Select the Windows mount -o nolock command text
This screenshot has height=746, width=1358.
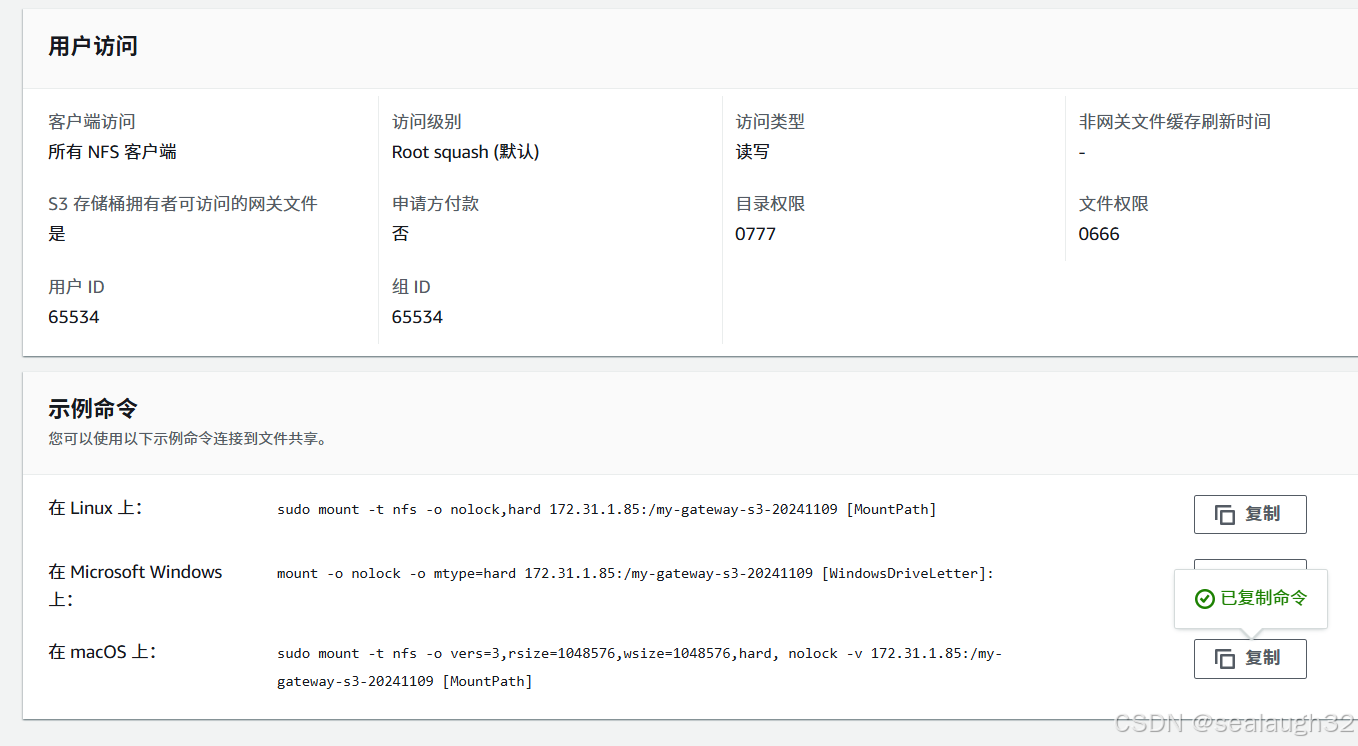click(x=636, y=573)
